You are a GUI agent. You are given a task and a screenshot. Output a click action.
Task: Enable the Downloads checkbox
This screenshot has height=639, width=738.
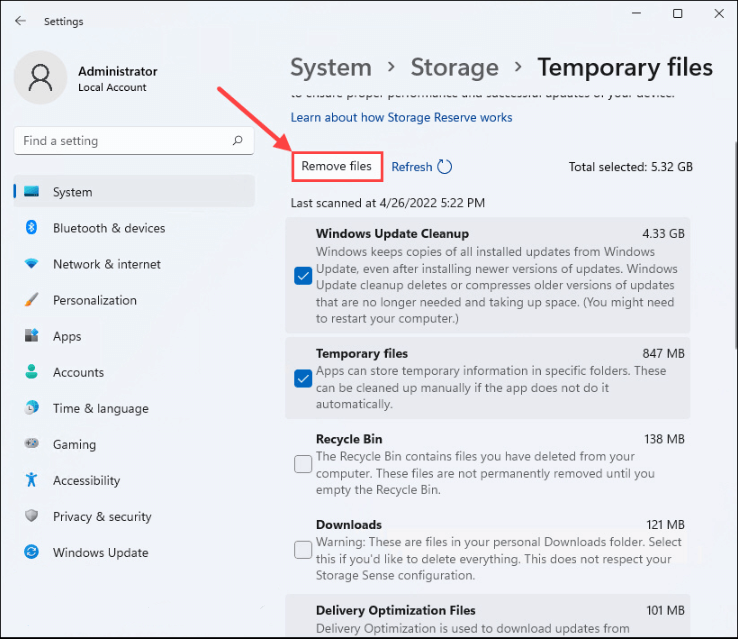[x=303, y=550]
